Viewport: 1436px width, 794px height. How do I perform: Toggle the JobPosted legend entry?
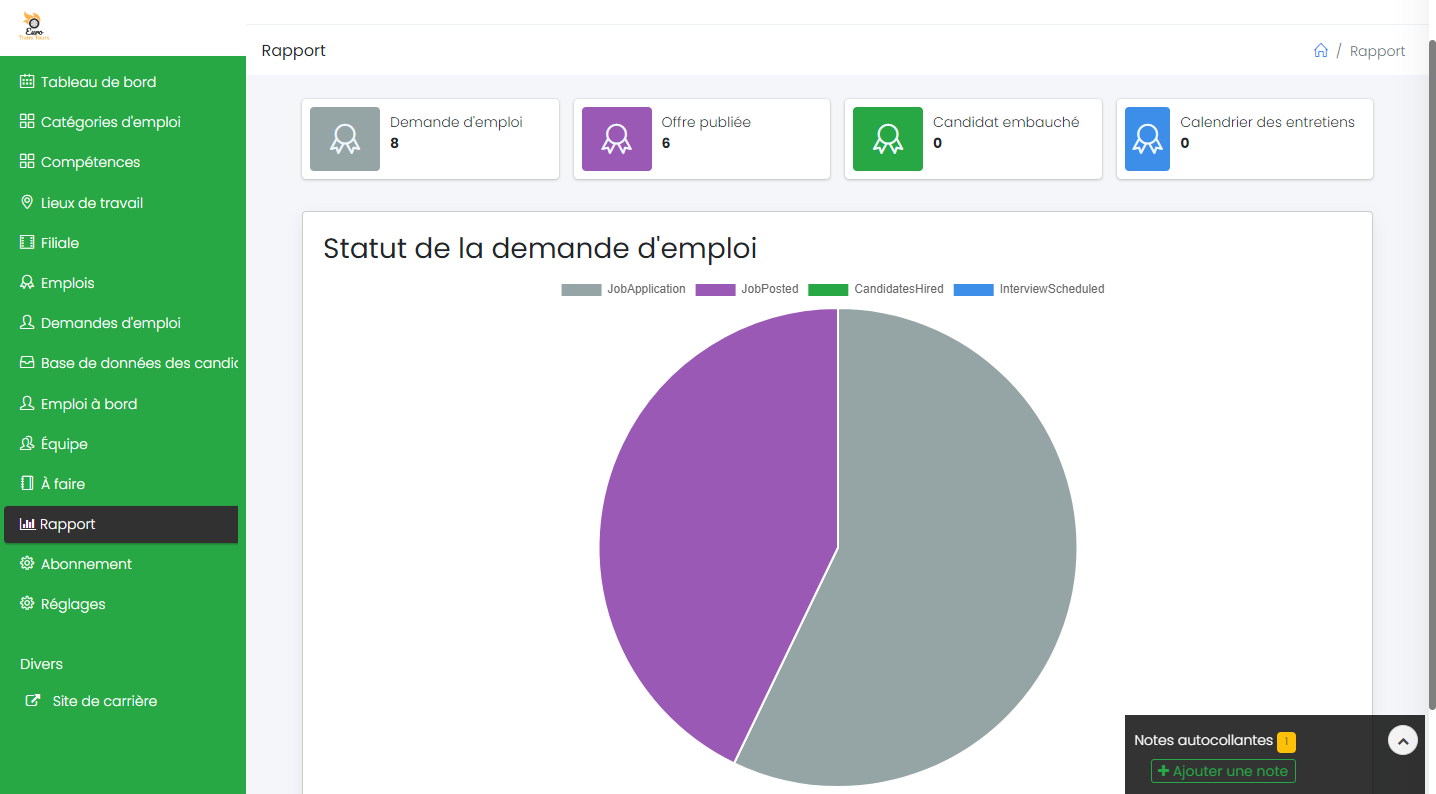(770, 289)
